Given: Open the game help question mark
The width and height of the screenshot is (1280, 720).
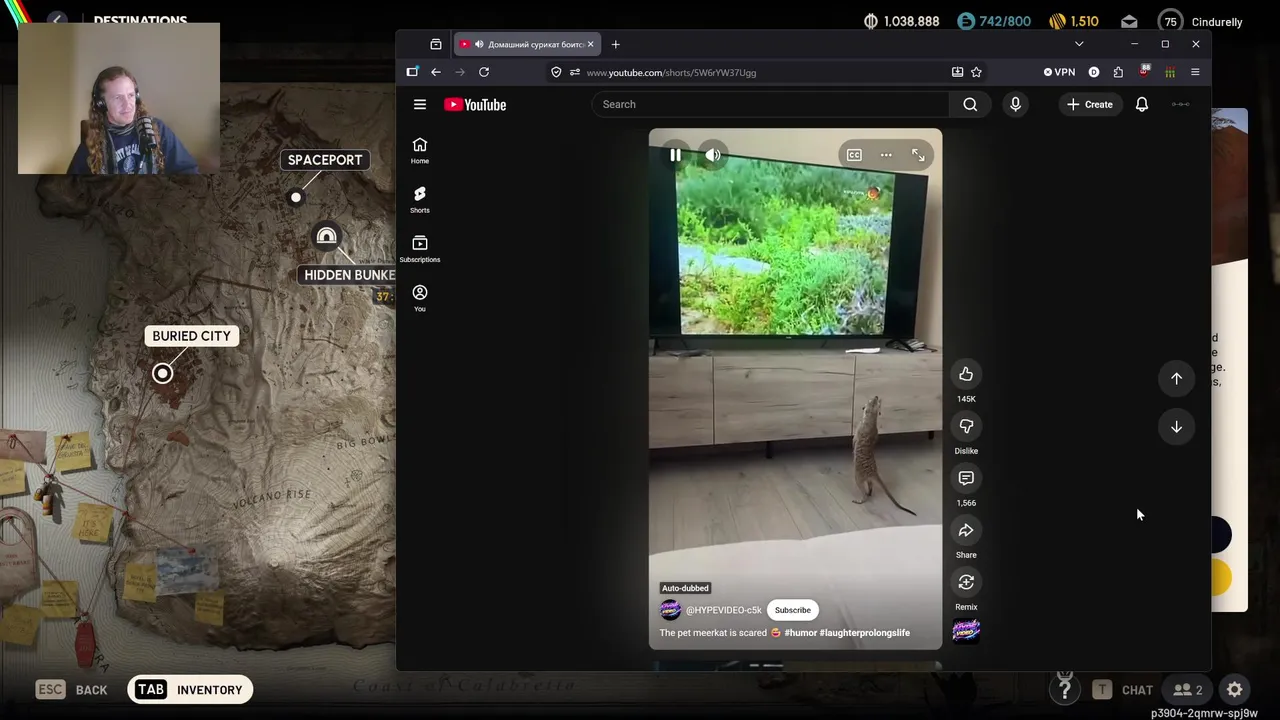Looking at the screenshot, I should click(x=1065, y=690).
